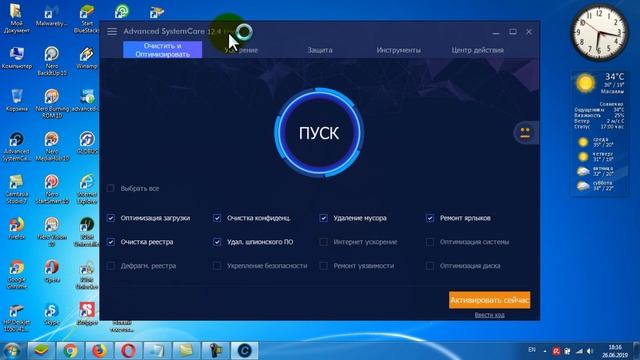This screenshot has height=360, width=640.
Task: Switch to the Ускорение tab
Action: point(241,50)
